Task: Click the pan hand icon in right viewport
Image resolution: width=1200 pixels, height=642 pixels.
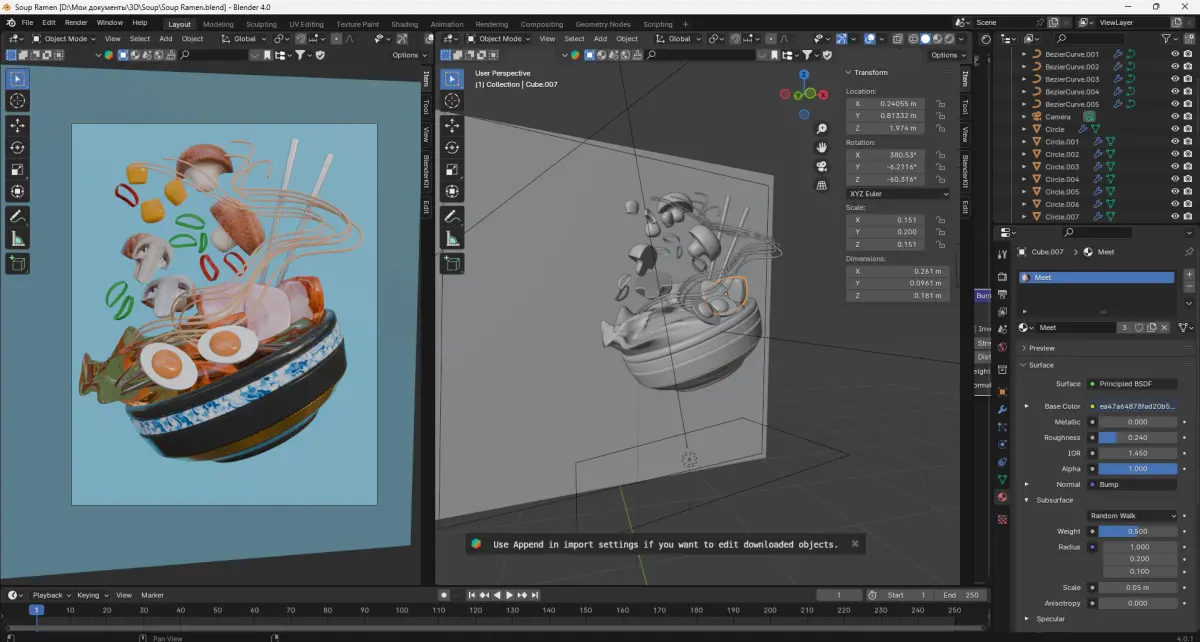Action: point(822,147)
